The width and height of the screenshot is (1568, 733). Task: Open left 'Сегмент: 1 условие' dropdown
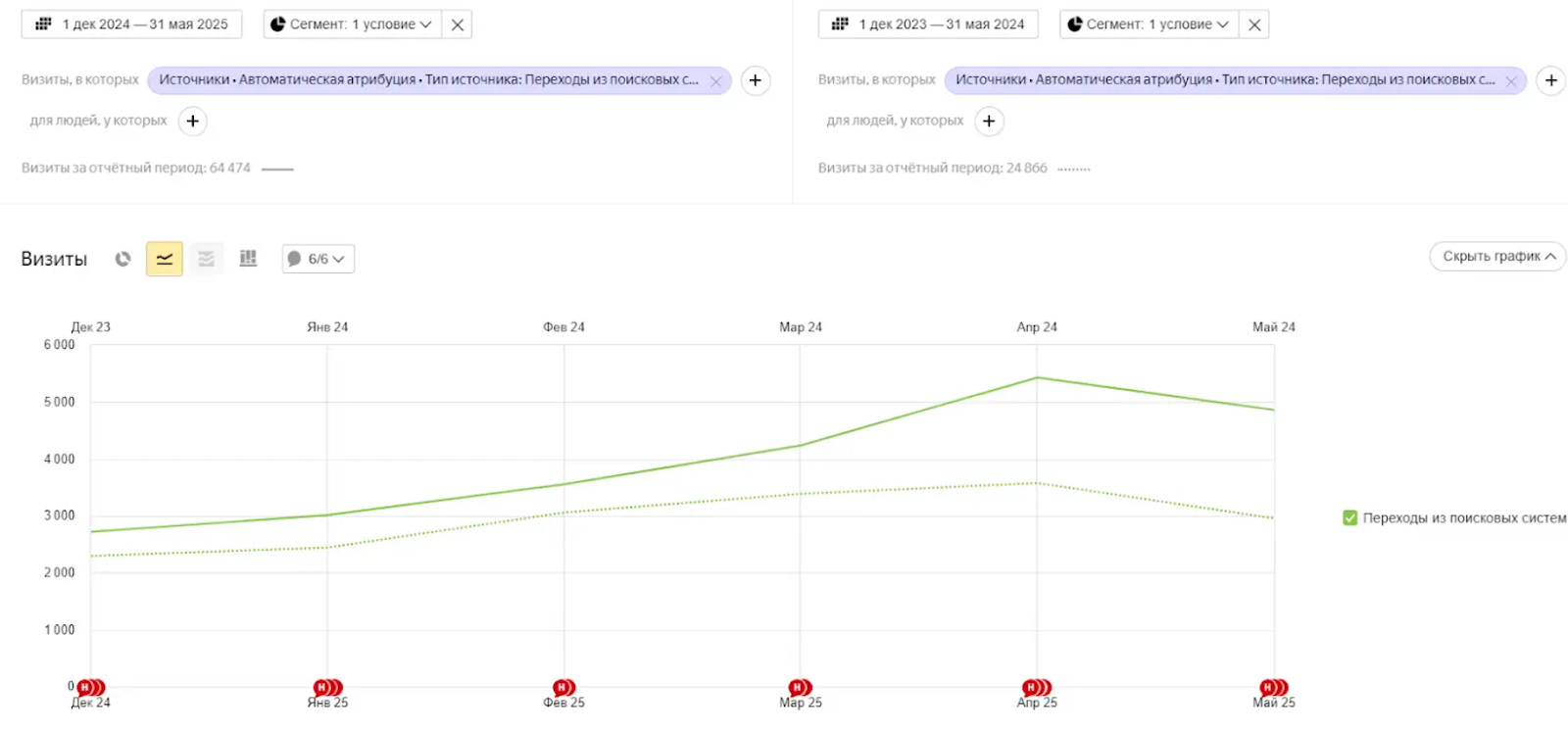click(353, 24)
